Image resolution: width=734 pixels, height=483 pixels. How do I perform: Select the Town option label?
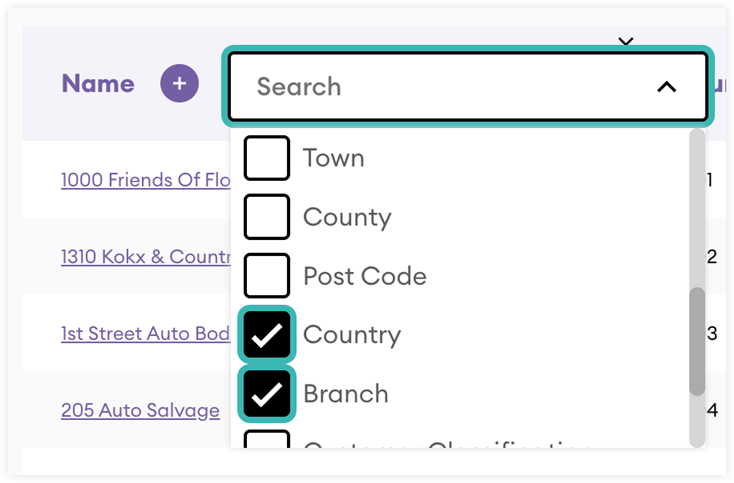[x=334, y=158]
